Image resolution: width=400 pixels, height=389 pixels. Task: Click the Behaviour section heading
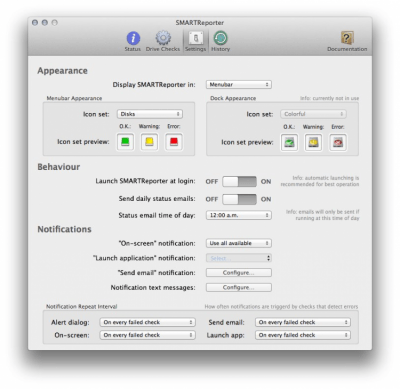click(59, 167)
